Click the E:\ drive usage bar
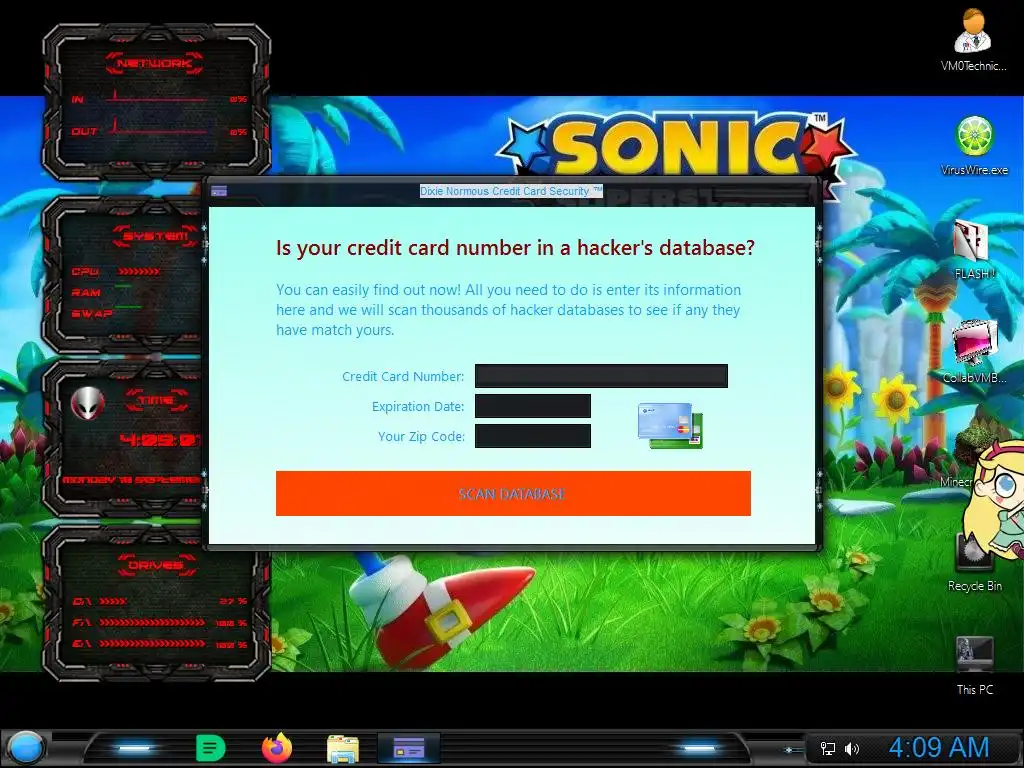 (152, 644)
